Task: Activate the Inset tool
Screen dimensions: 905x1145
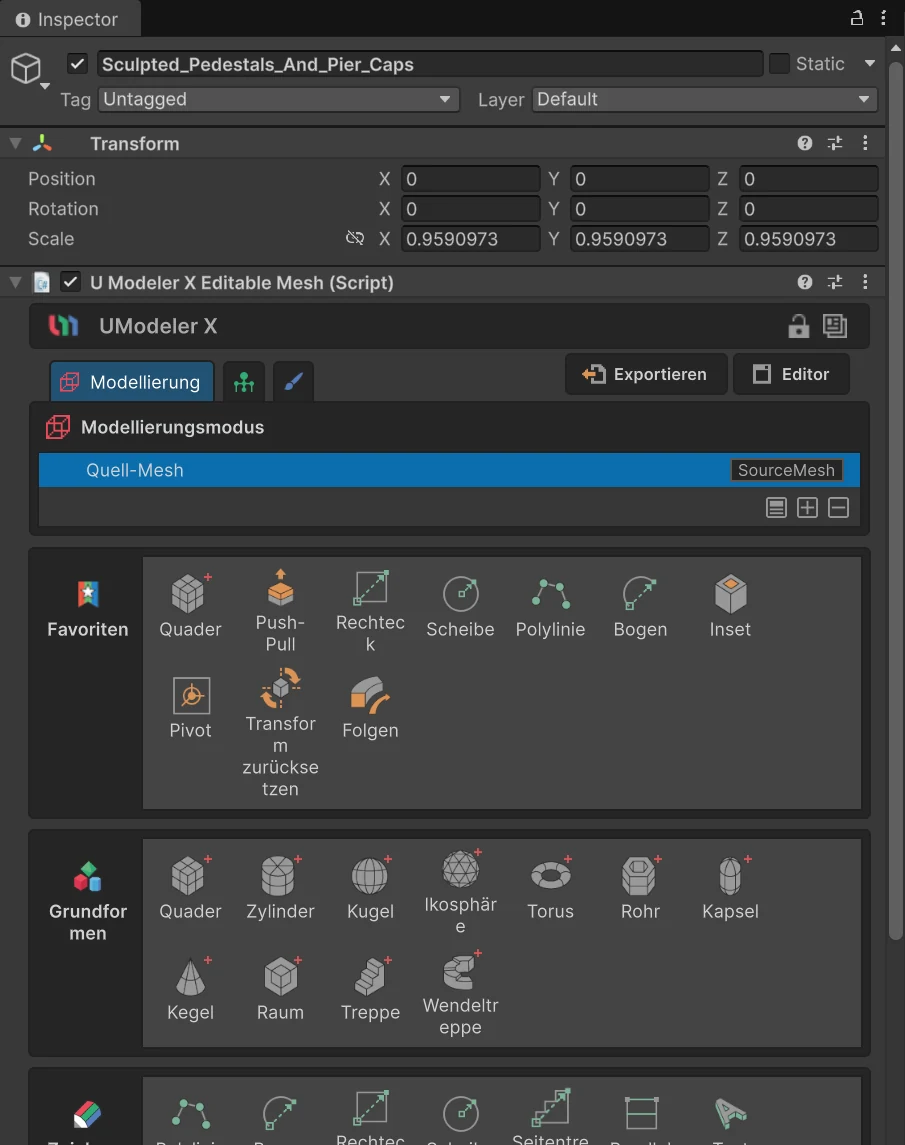Action: click(730, 606)
